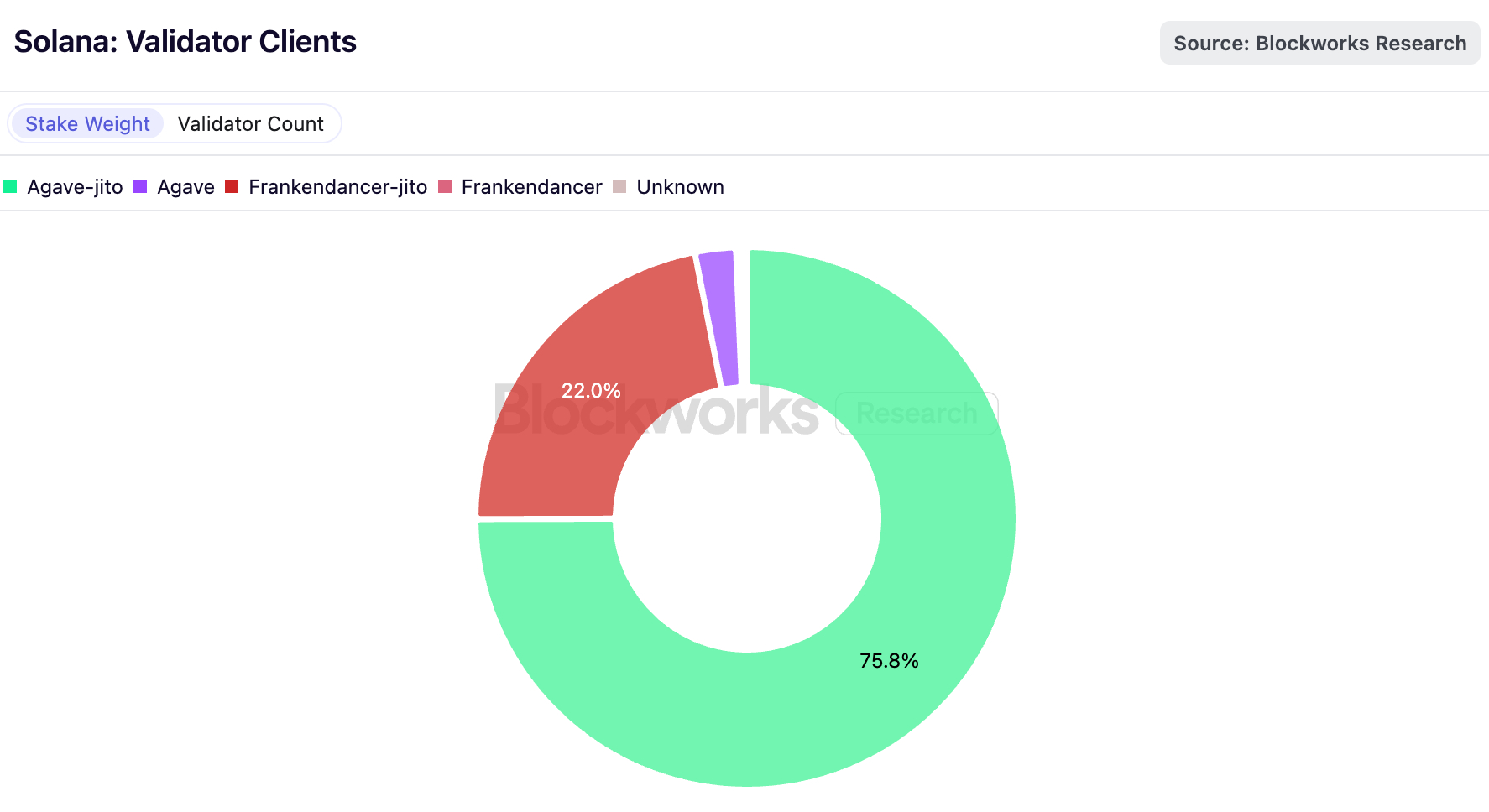This screenshot has height=812, width=1489.
Task: Click the Source: Blockworks Research button
Action: tap(1319, 44)
